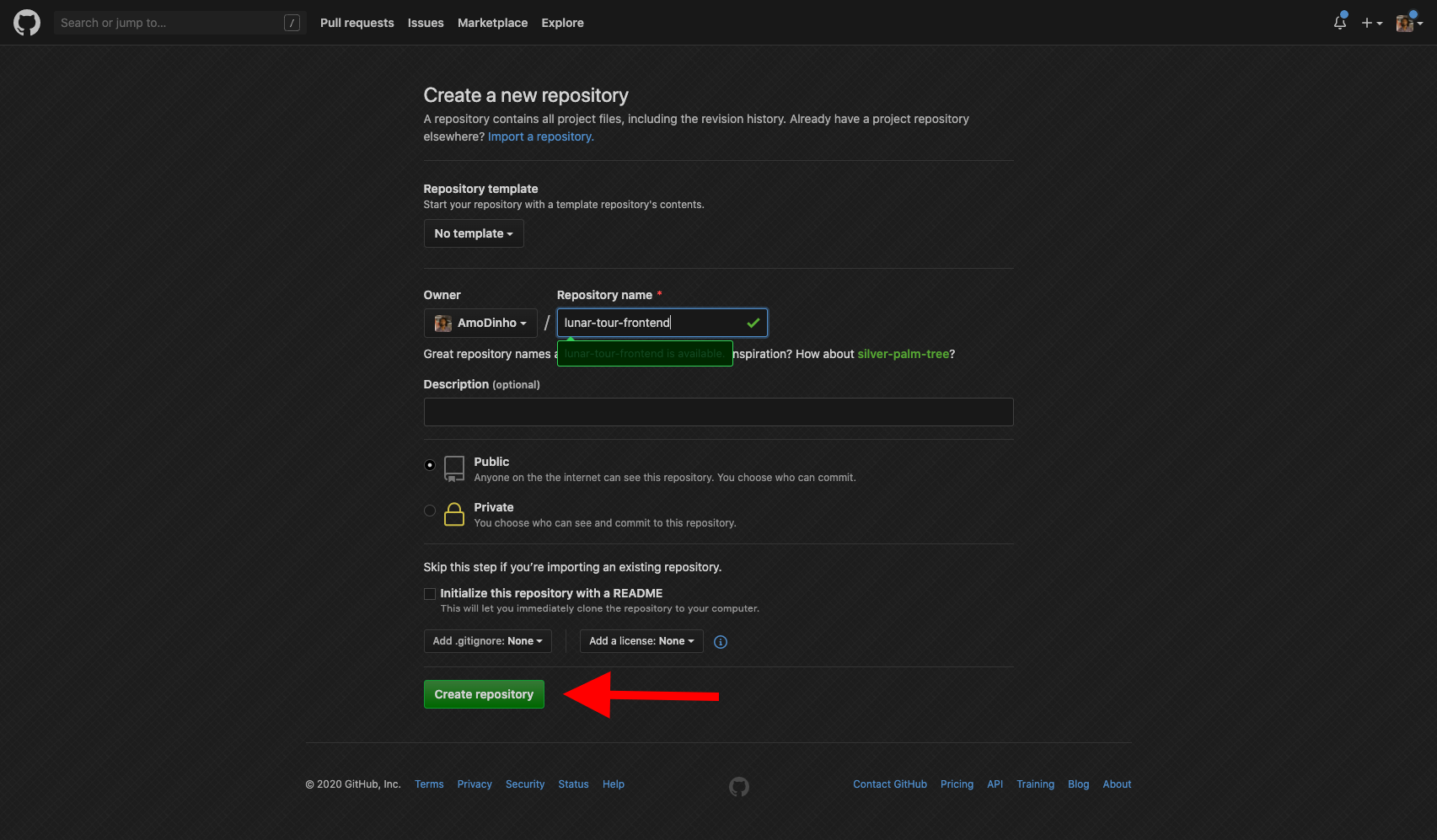Open Issues in top navigation
This screenshot has width=1437, height=840.
(x=426, y=23)
